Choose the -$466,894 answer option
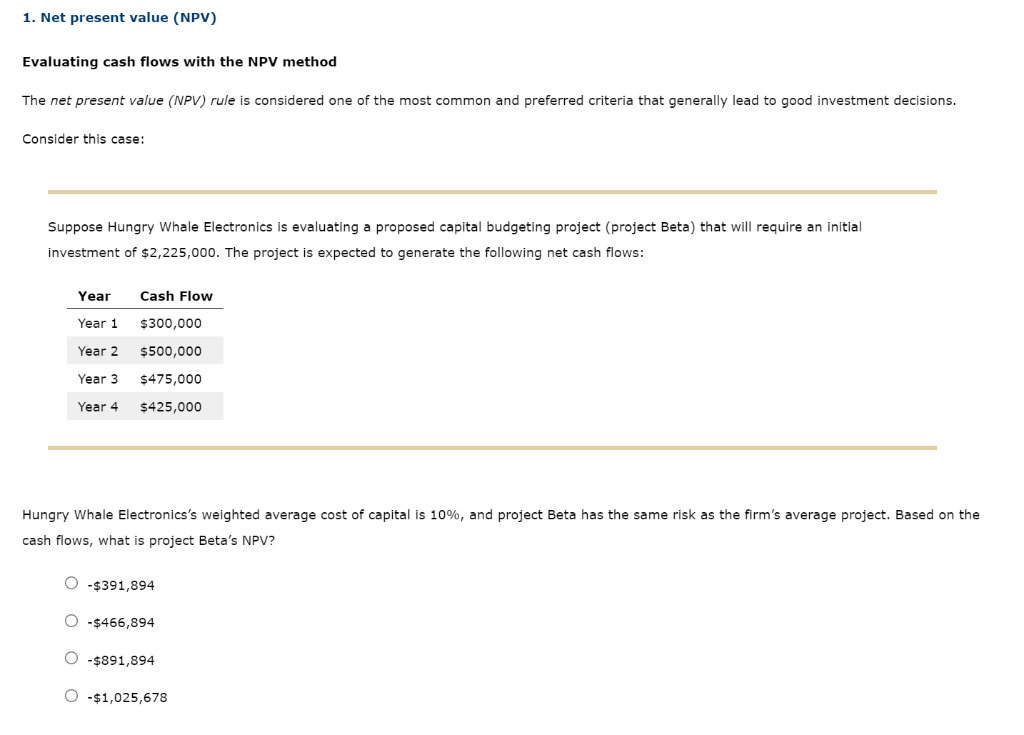This screenshot has height=735, width=1024. click(x=71, y=621)
